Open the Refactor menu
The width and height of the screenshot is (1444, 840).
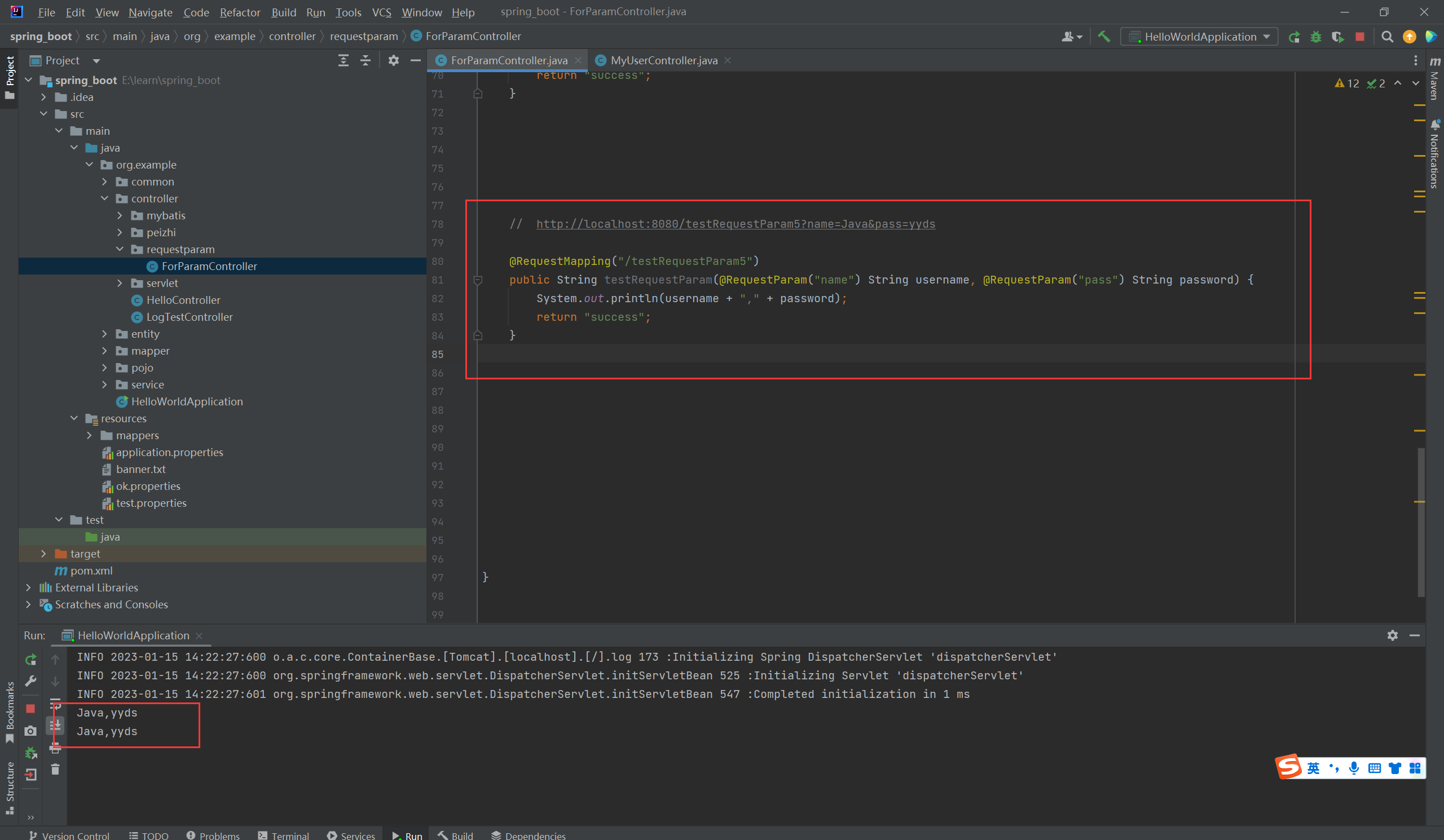[x=240, y=12]
